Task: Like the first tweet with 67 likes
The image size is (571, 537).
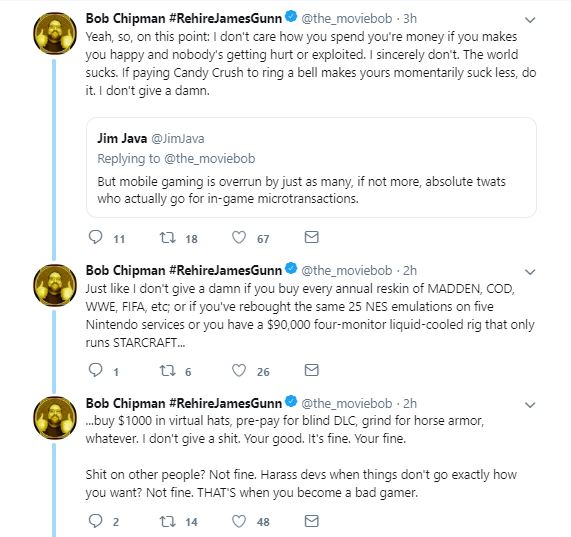Action: (x=239, y=238)
